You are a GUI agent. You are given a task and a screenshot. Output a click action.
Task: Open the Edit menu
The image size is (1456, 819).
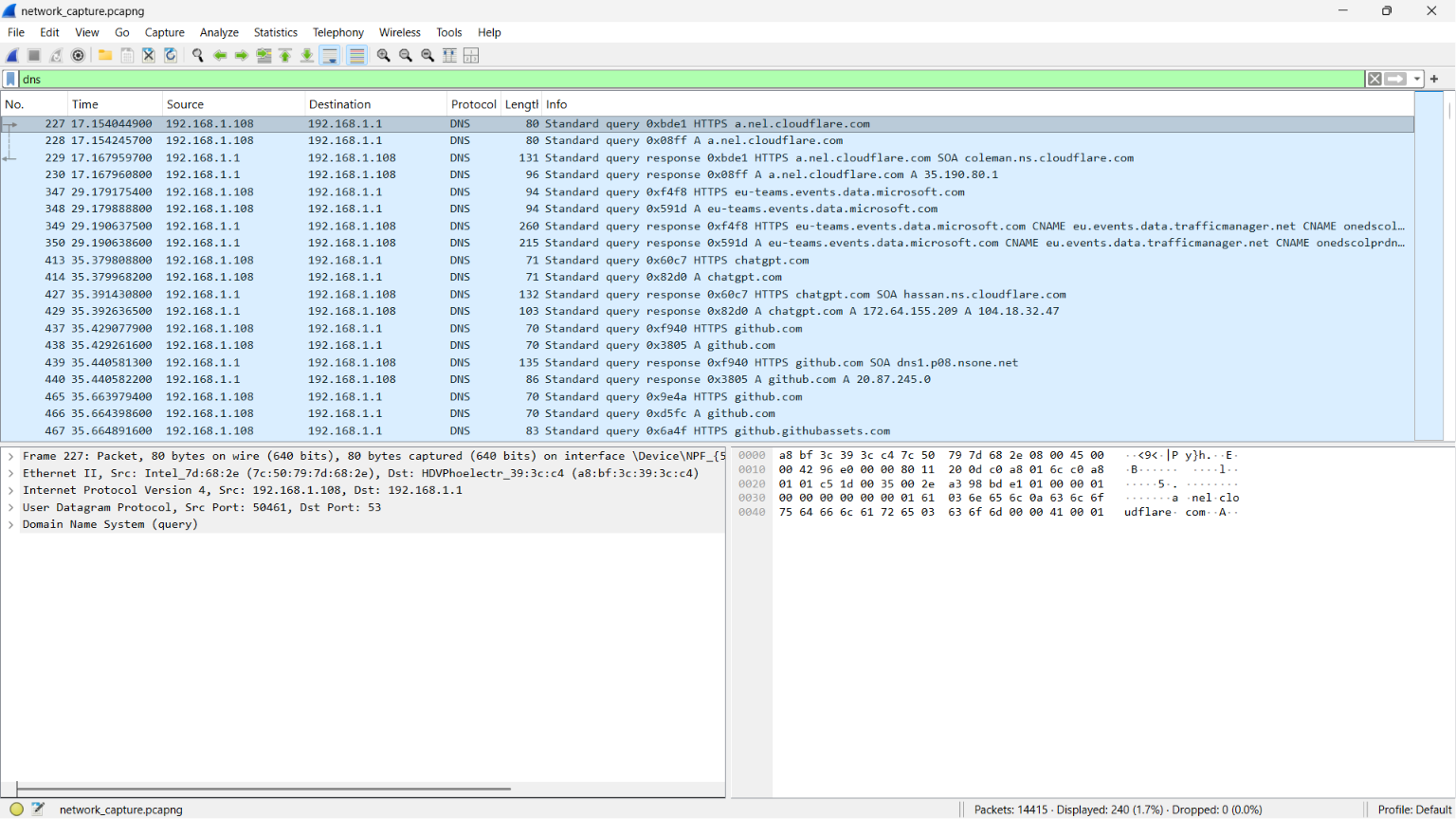(49, 32)
